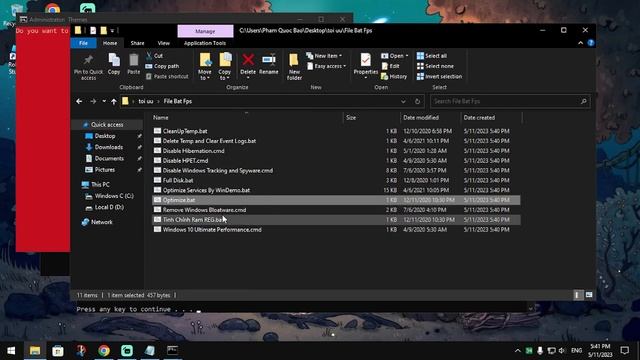Viewport: 640px width, 360px height.
Task: Navigate forward with right arrow
Action: 93,101
